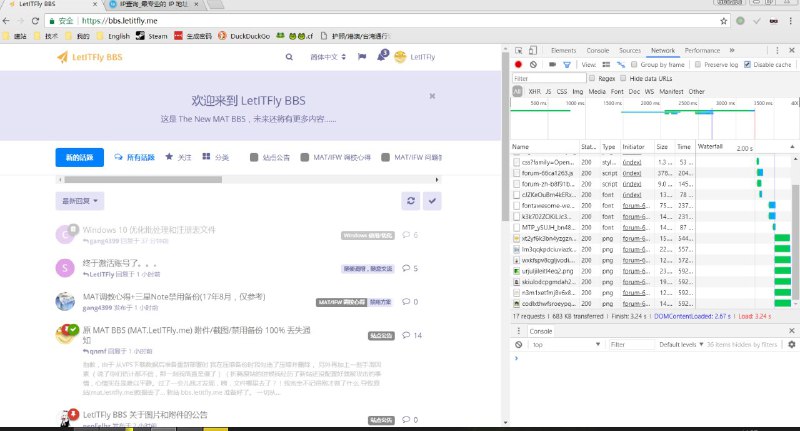
Task: Open the Tags link 分类
Action: point(215,157)
